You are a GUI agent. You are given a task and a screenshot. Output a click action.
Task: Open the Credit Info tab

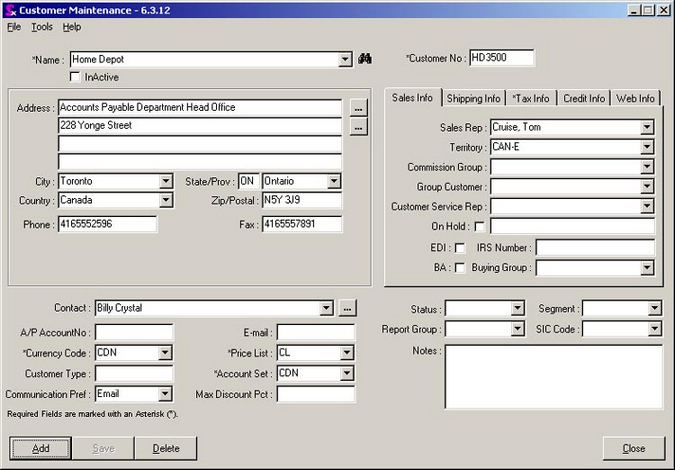tap(583, 98)
